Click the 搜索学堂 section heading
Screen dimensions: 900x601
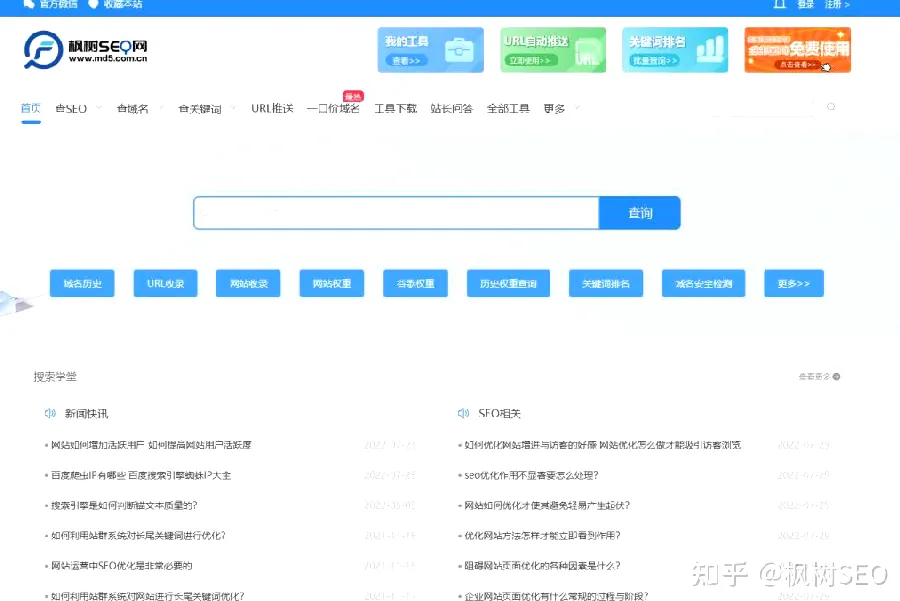(x=55, y=377)
